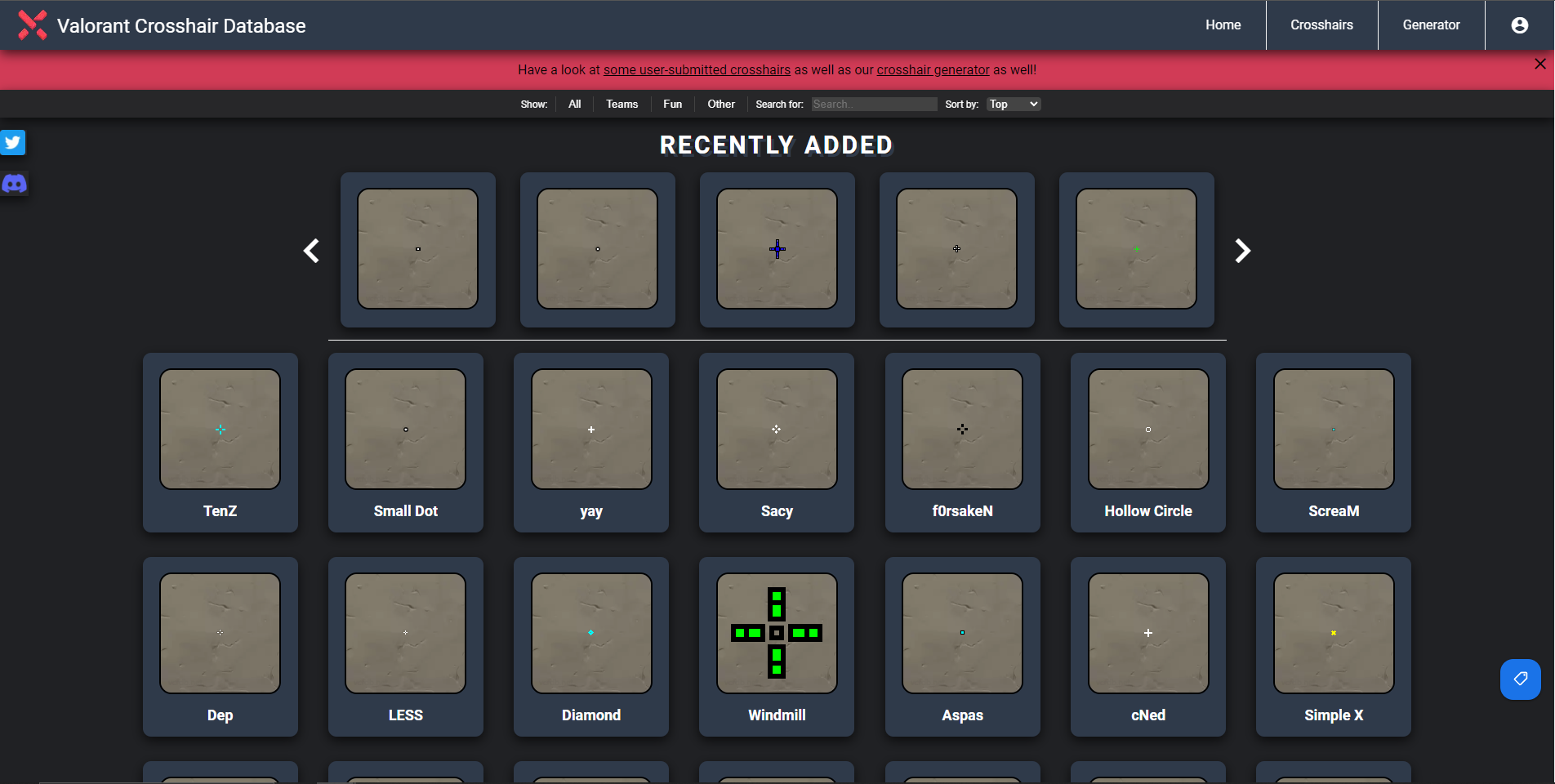The image size is (1555, 784).
Task: Click the crosshair search input field
Action: (x=874, y=105)
